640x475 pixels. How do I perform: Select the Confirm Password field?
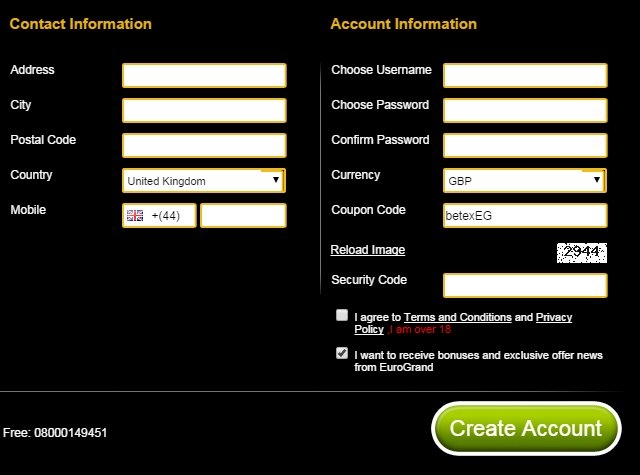coord(525,145)
